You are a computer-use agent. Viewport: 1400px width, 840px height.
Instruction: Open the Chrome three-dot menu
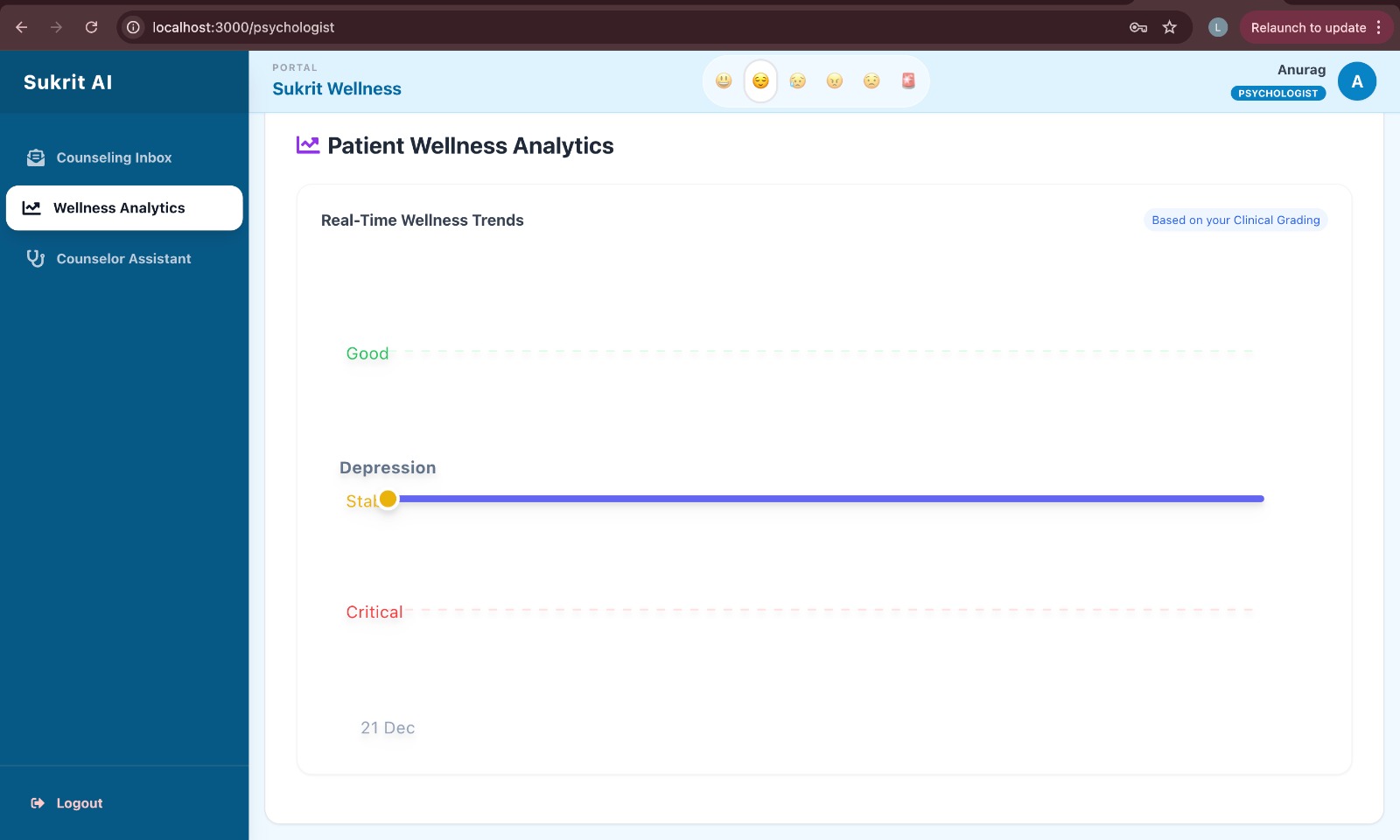pyautogui.click(x=1378, y=27)
